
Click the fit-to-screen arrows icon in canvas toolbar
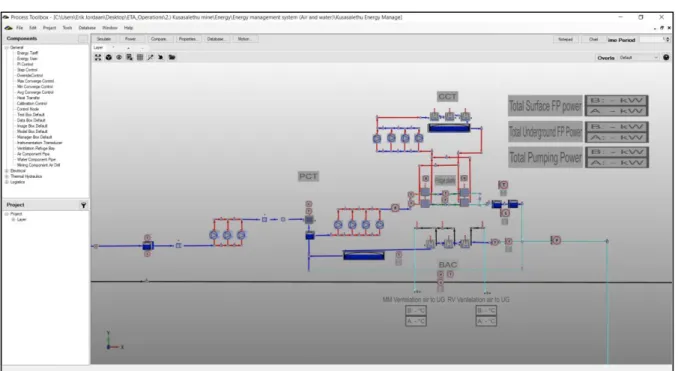click(98, 57)
